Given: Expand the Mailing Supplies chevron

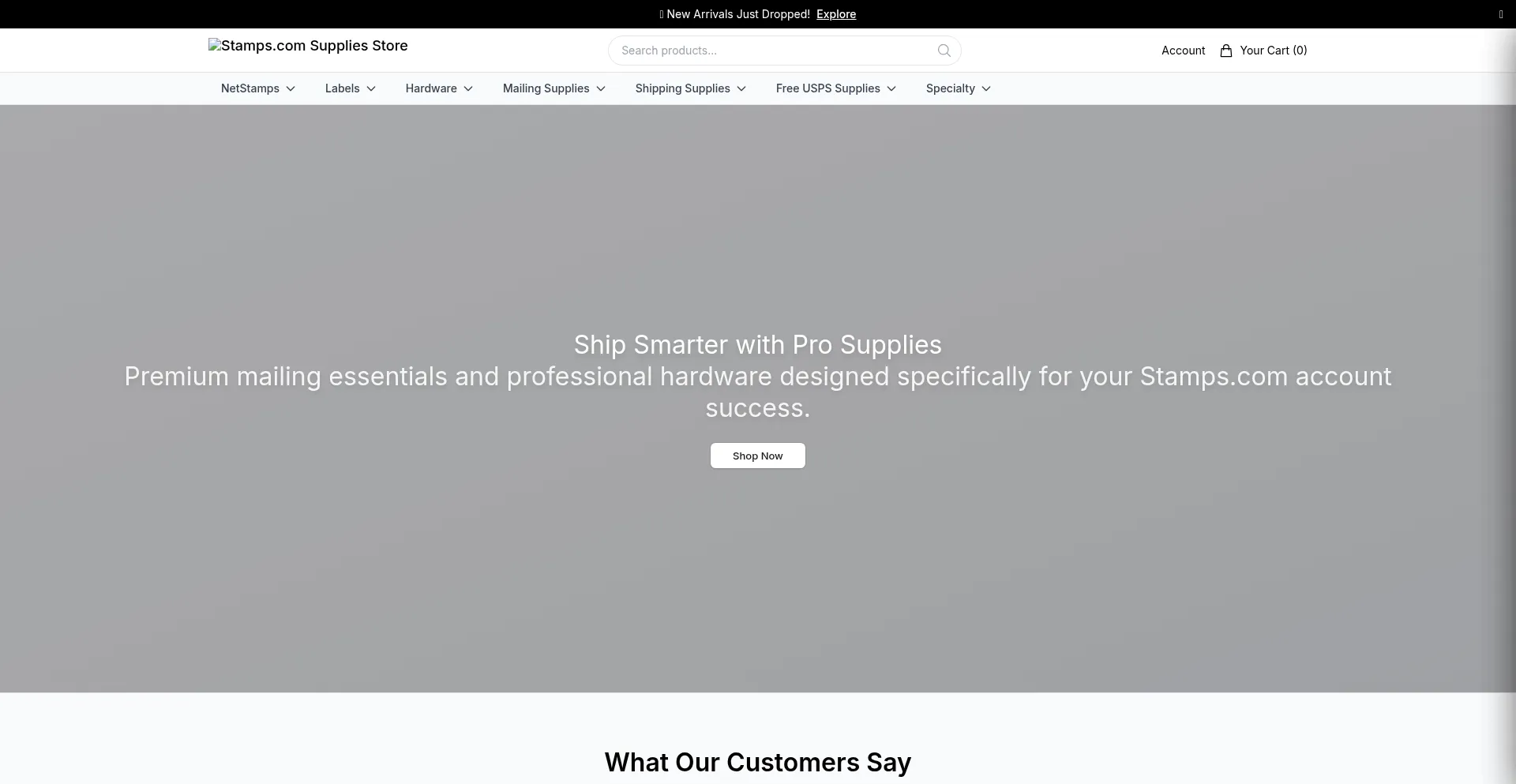Looking at the screenshot, I should click(x=601, y=88).
